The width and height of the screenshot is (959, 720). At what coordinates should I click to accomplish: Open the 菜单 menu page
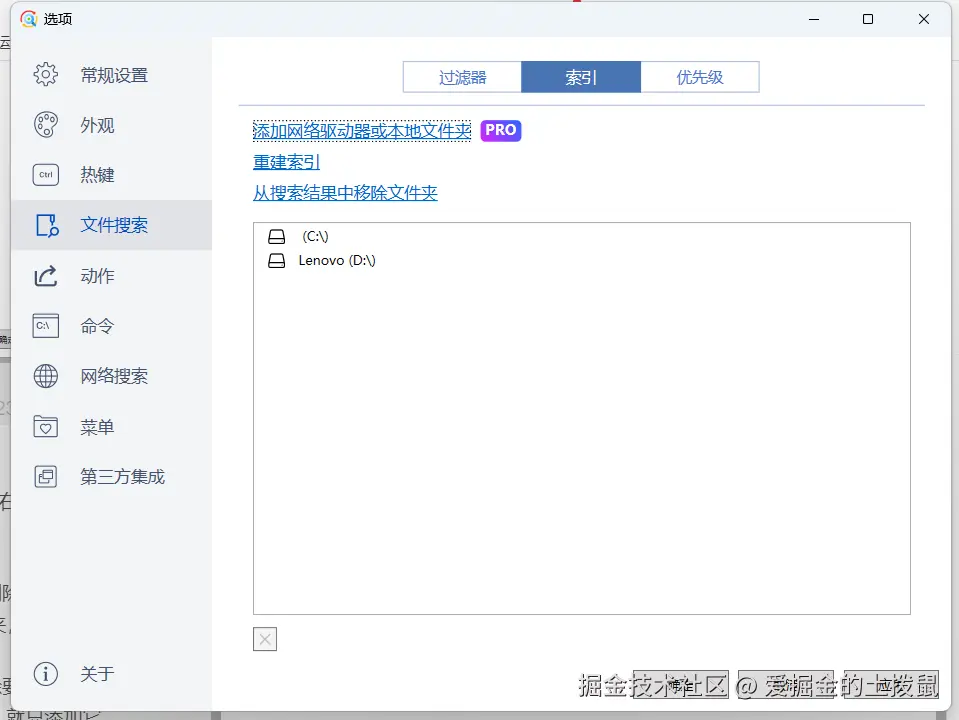(x=111, y=426)
